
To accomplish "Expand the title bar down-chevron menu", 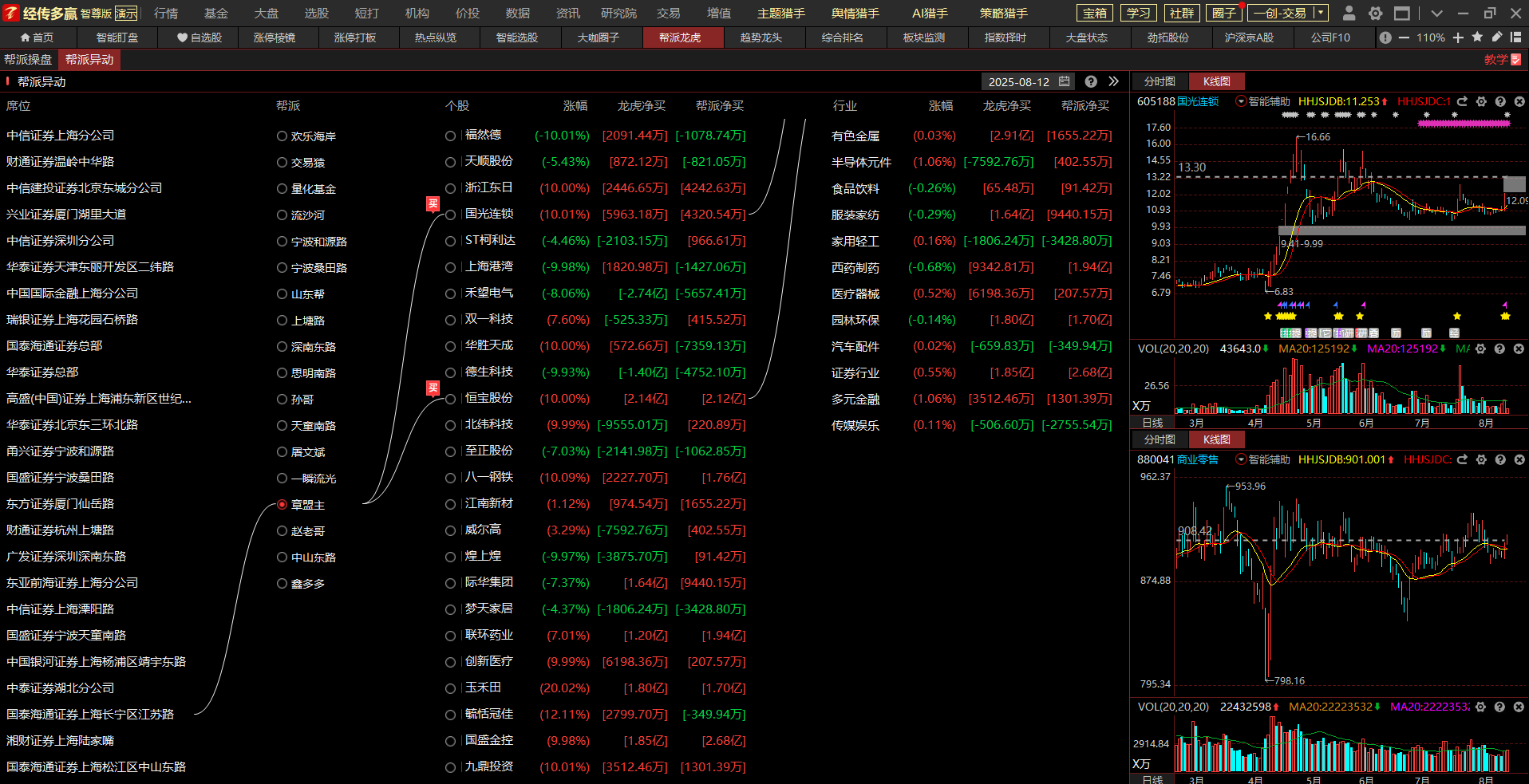I will click(1436, 14).
